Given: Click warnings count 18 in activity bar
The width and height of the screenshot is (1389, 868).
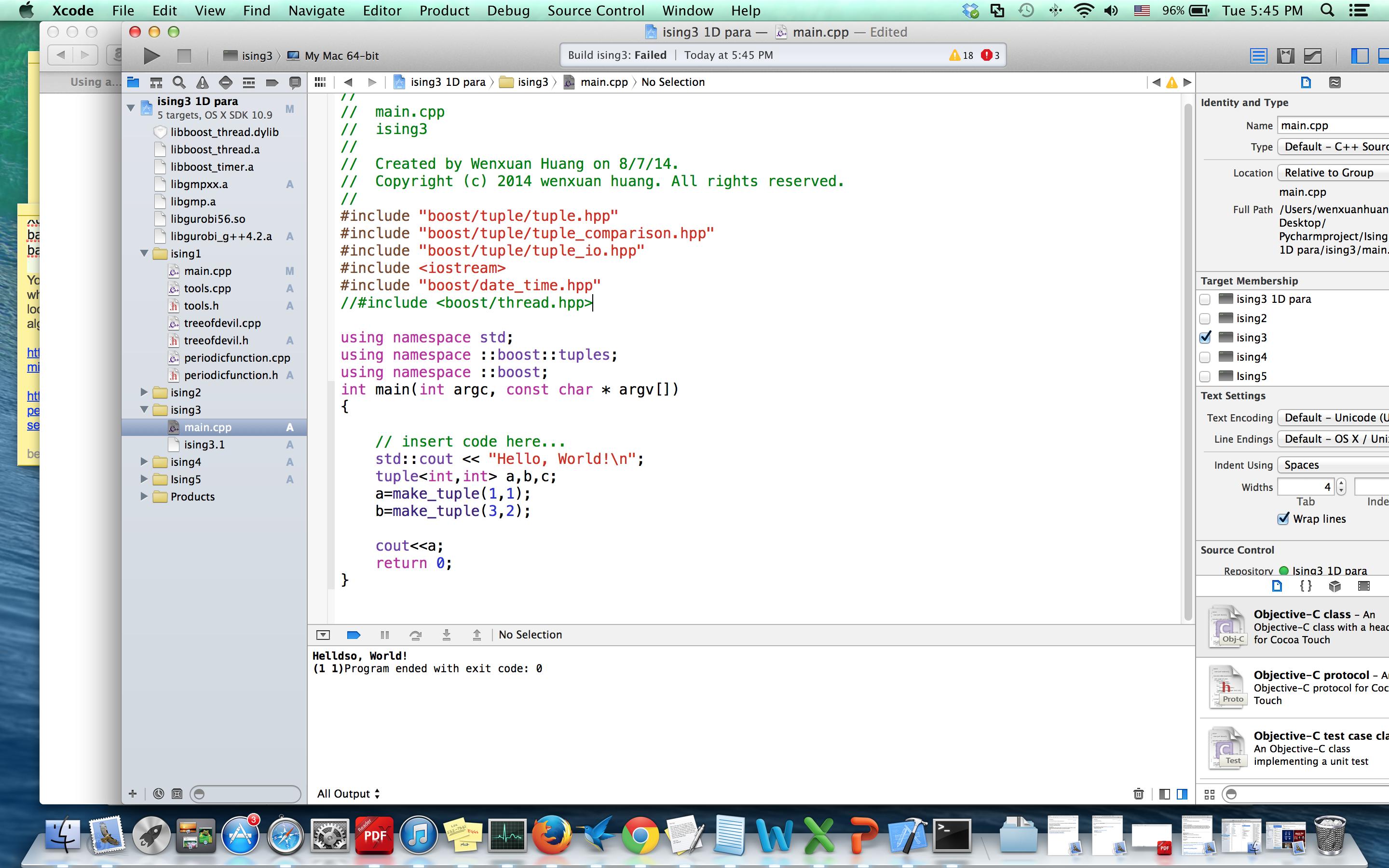Looking at the screenshot, I should click(x=961, y=55).
